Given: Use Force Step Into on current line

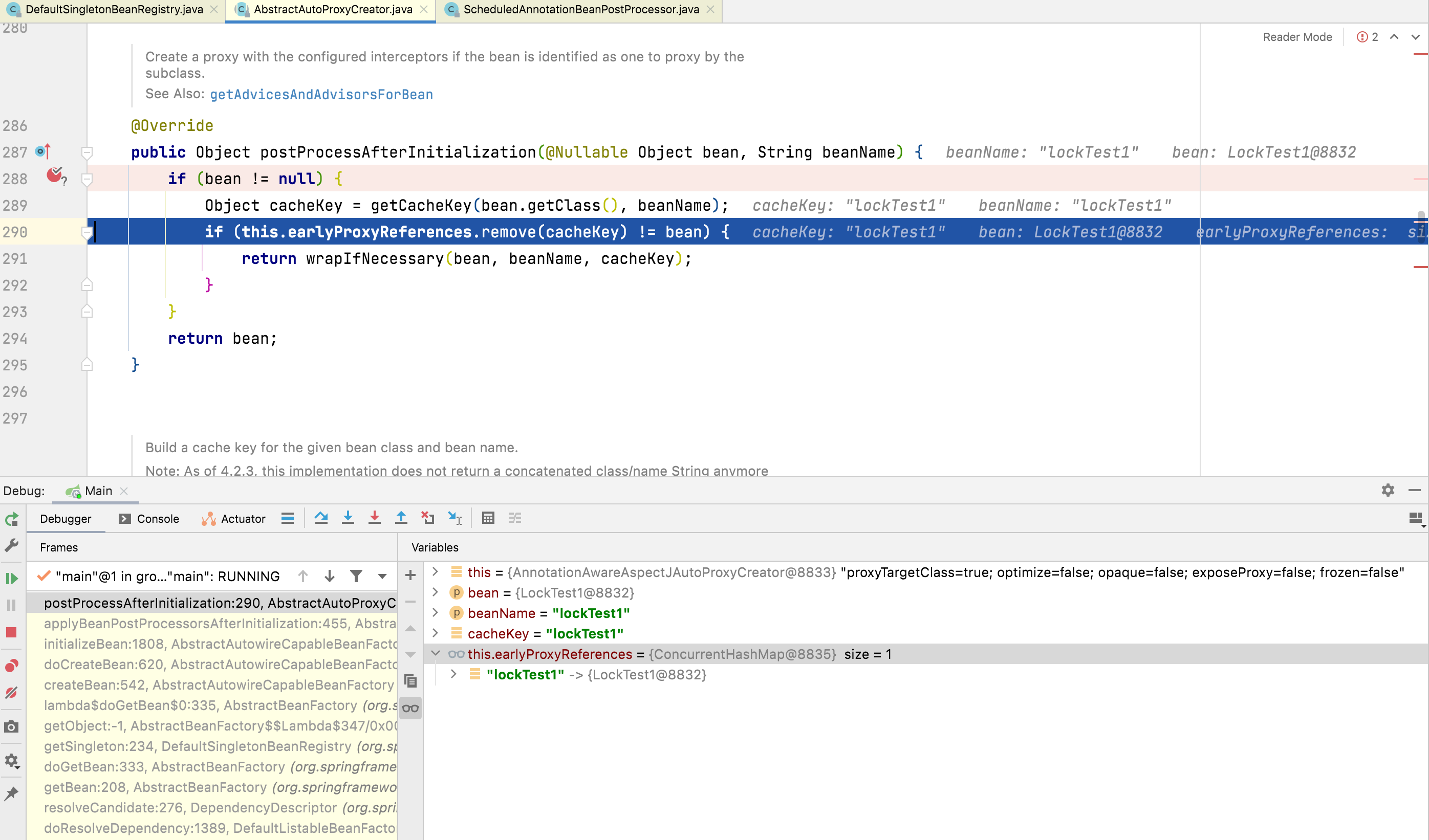Looking at the screenshot, I should pos(374,518).
